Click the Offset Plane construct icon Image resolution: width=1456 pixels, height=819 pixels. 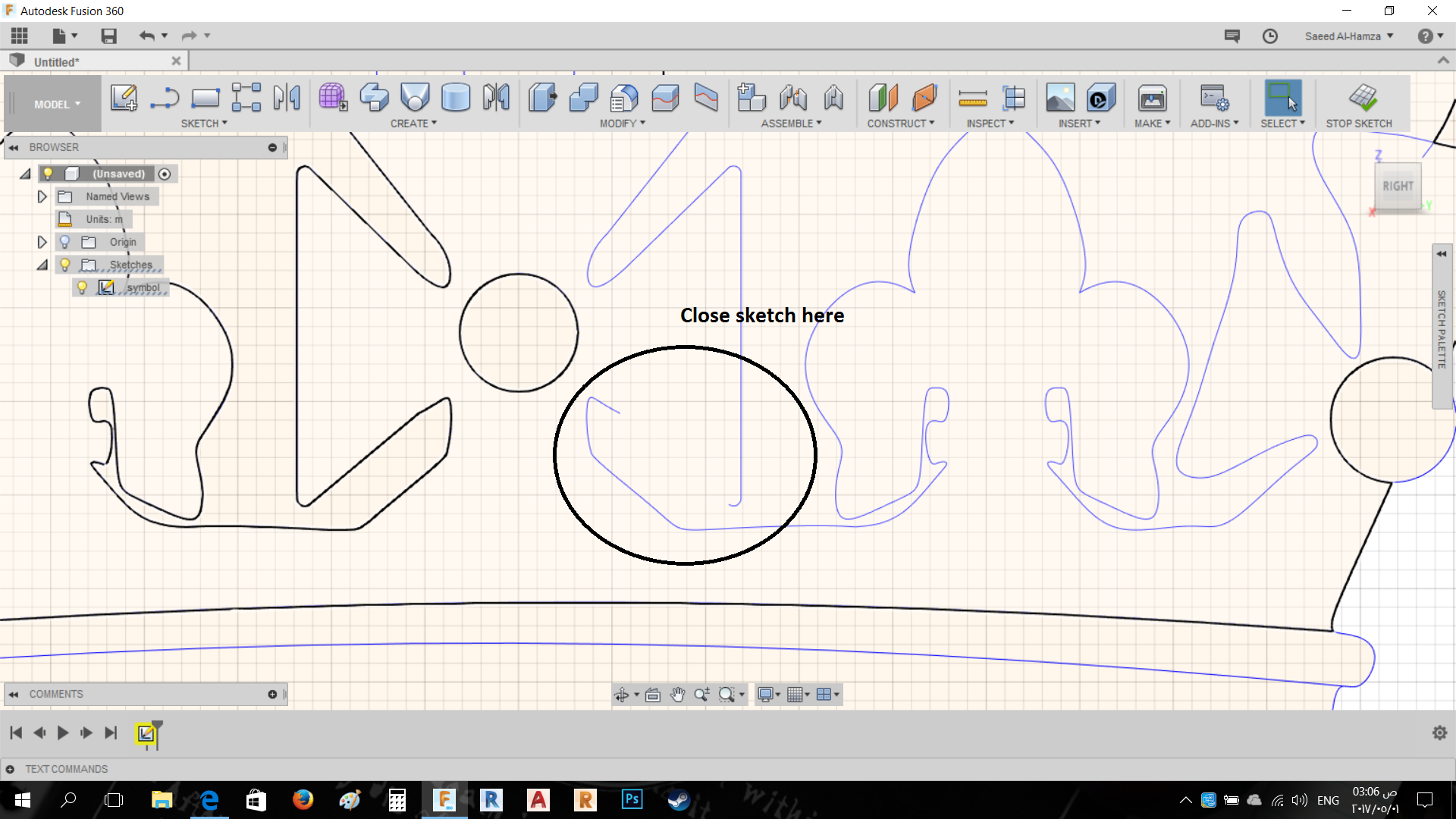(x=883, y=98)
